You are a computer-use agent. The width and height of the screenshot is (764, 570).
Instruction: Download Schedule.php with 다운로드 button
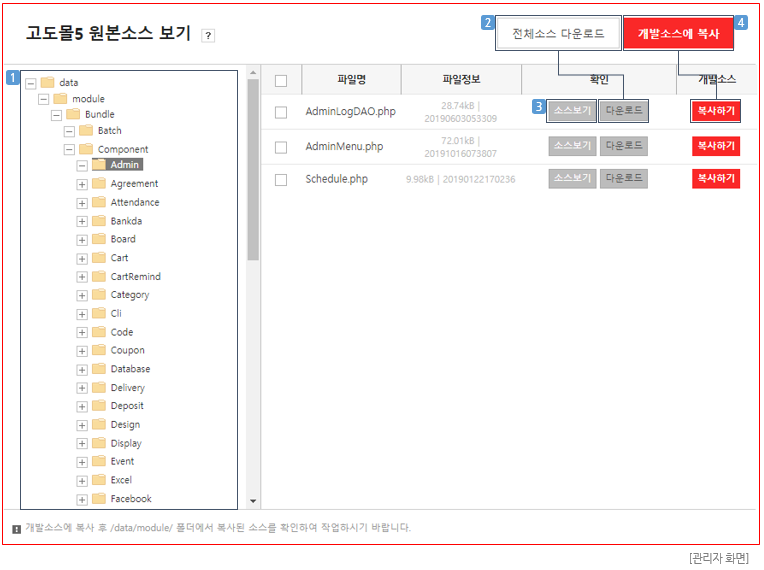(624, 179)
